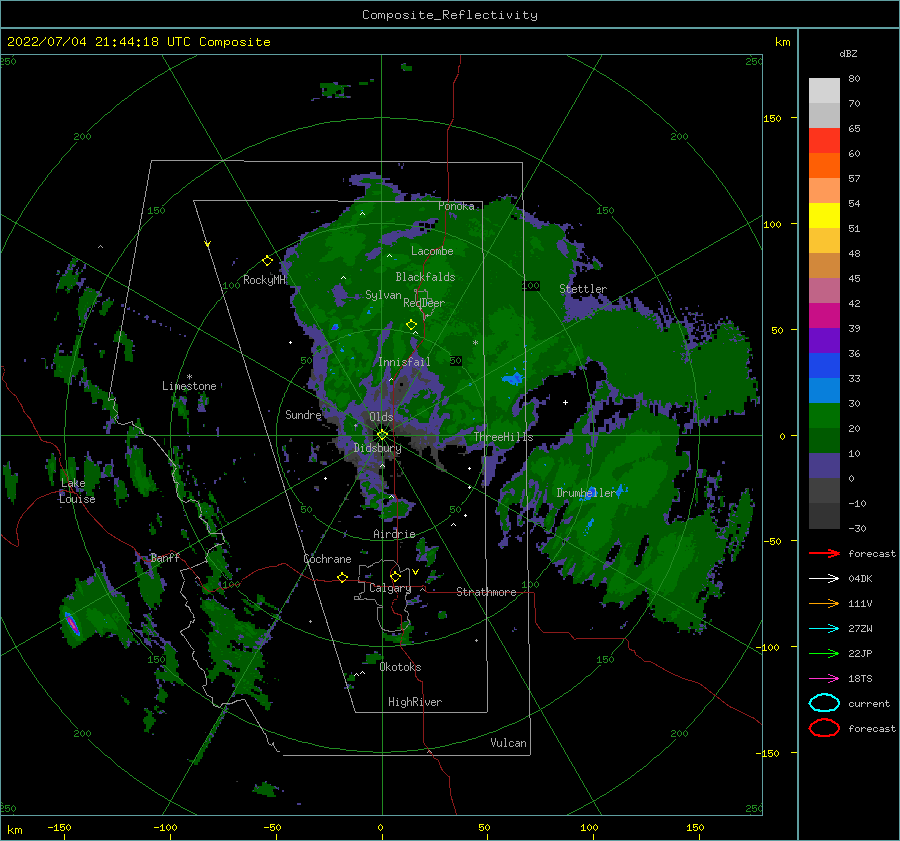Click the 22JP legend label
The width and height of the screenshot is (900, 841).
pyautogui.click(x=860, y=653)
